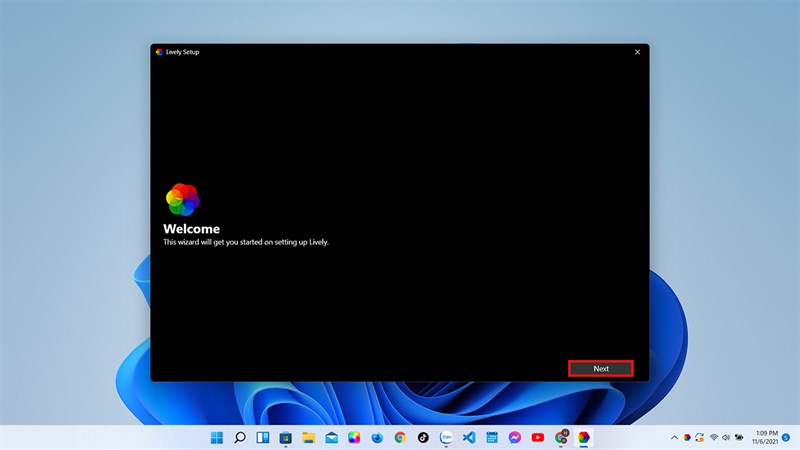Open Zalo chat app in taskbar
This screenshot has height=450, width=800.
[x=446, y=437]
